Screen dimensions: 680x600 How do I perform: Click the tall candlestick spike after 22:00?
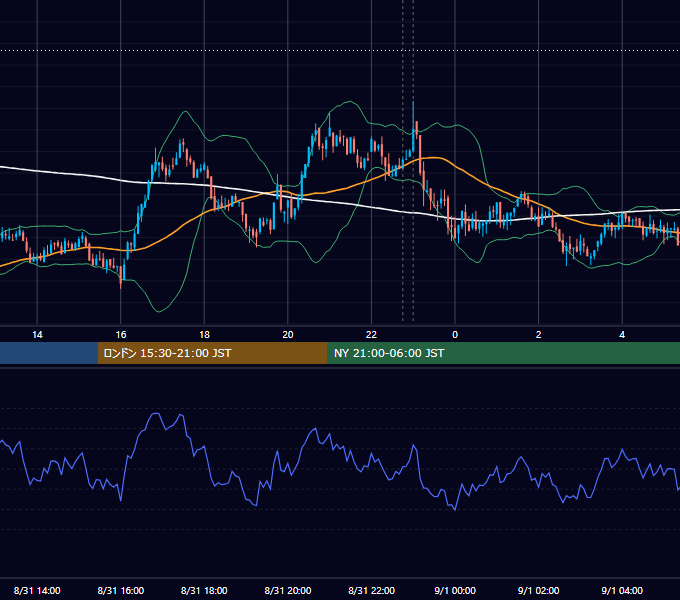413,127
